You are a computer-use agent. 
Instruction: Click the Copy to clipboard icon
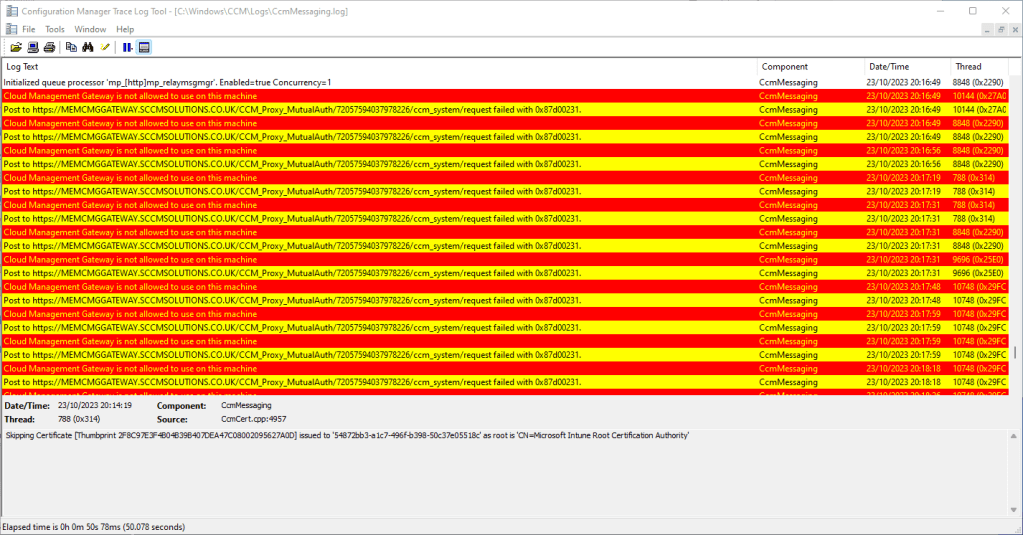click(x=71, y=47)
